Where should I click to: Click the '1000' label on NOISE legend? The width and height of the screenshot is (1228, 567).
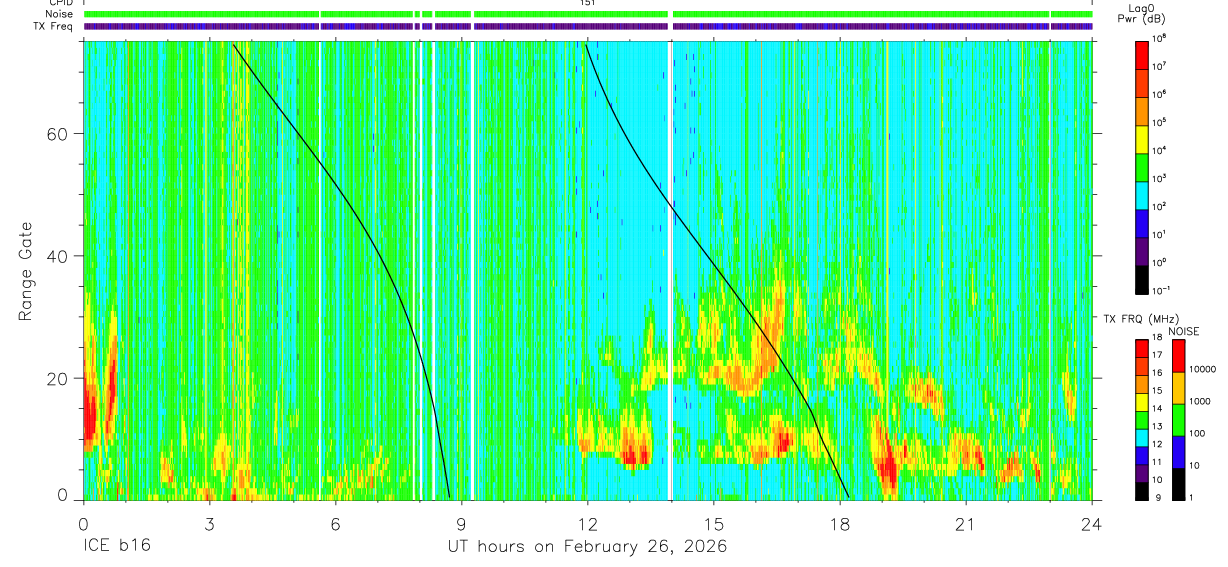(1198, 402)
